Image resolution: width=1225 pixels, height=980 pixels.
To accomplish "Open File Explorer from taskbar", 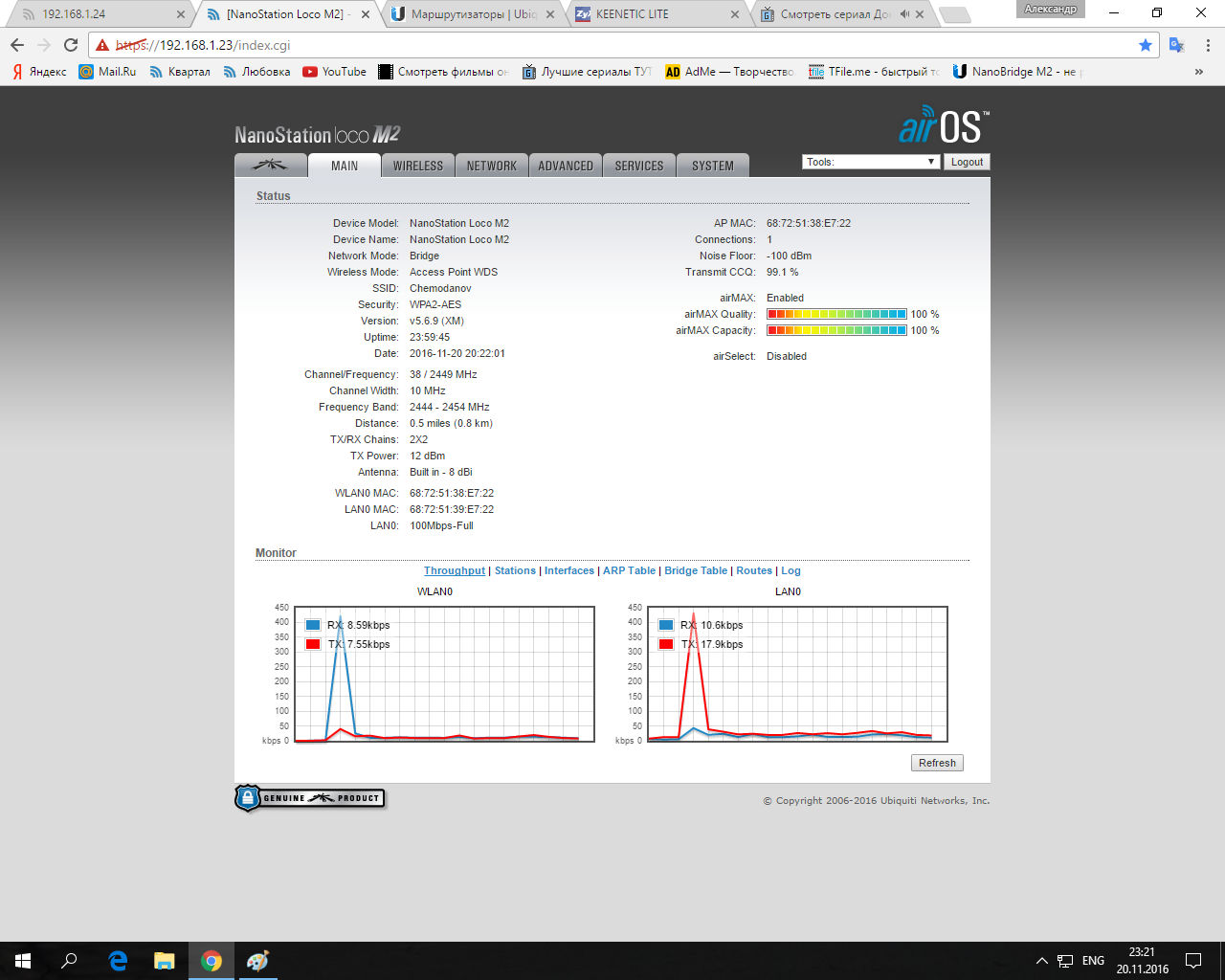I will pyautogui.click(x=165, y=961).
